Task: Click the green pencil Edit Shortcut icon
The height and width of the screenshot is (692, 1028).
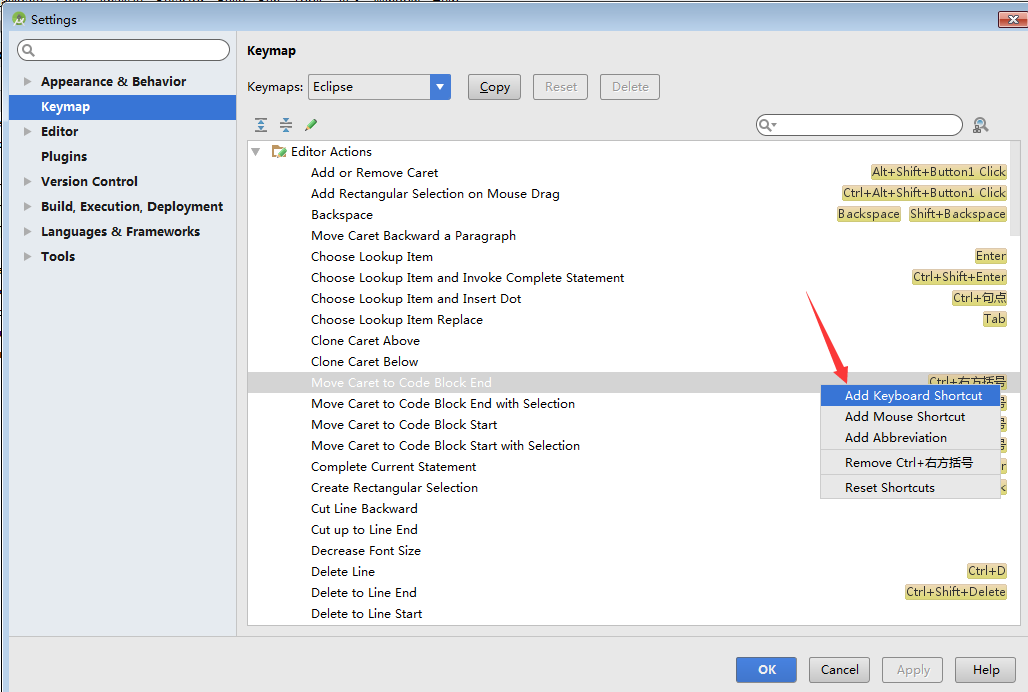Action: (x=311, y=125)
